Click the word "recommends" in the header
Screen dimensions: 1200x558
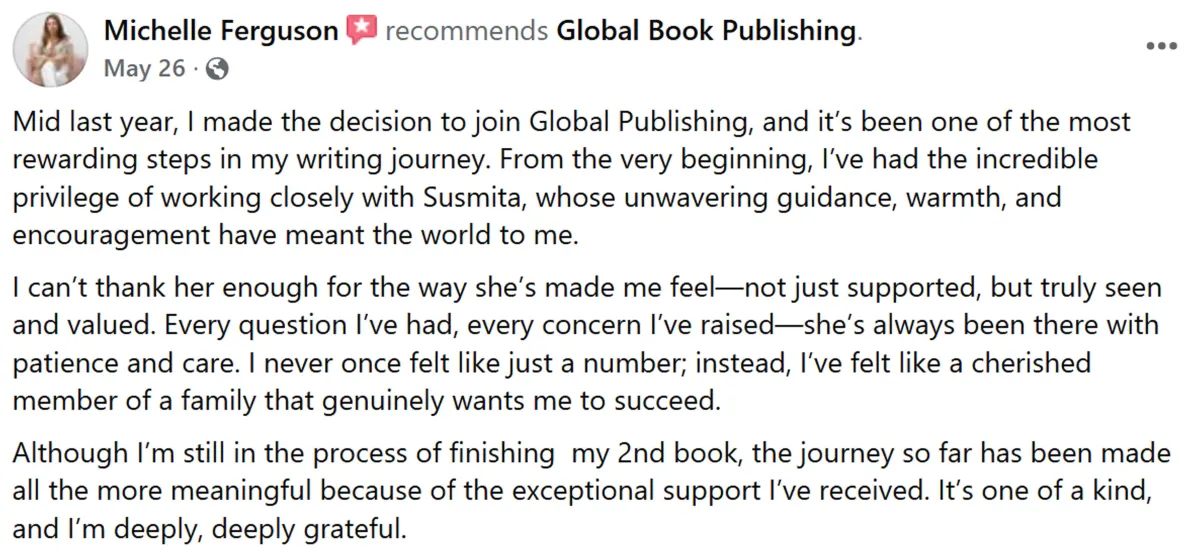[x=466, y=32]
